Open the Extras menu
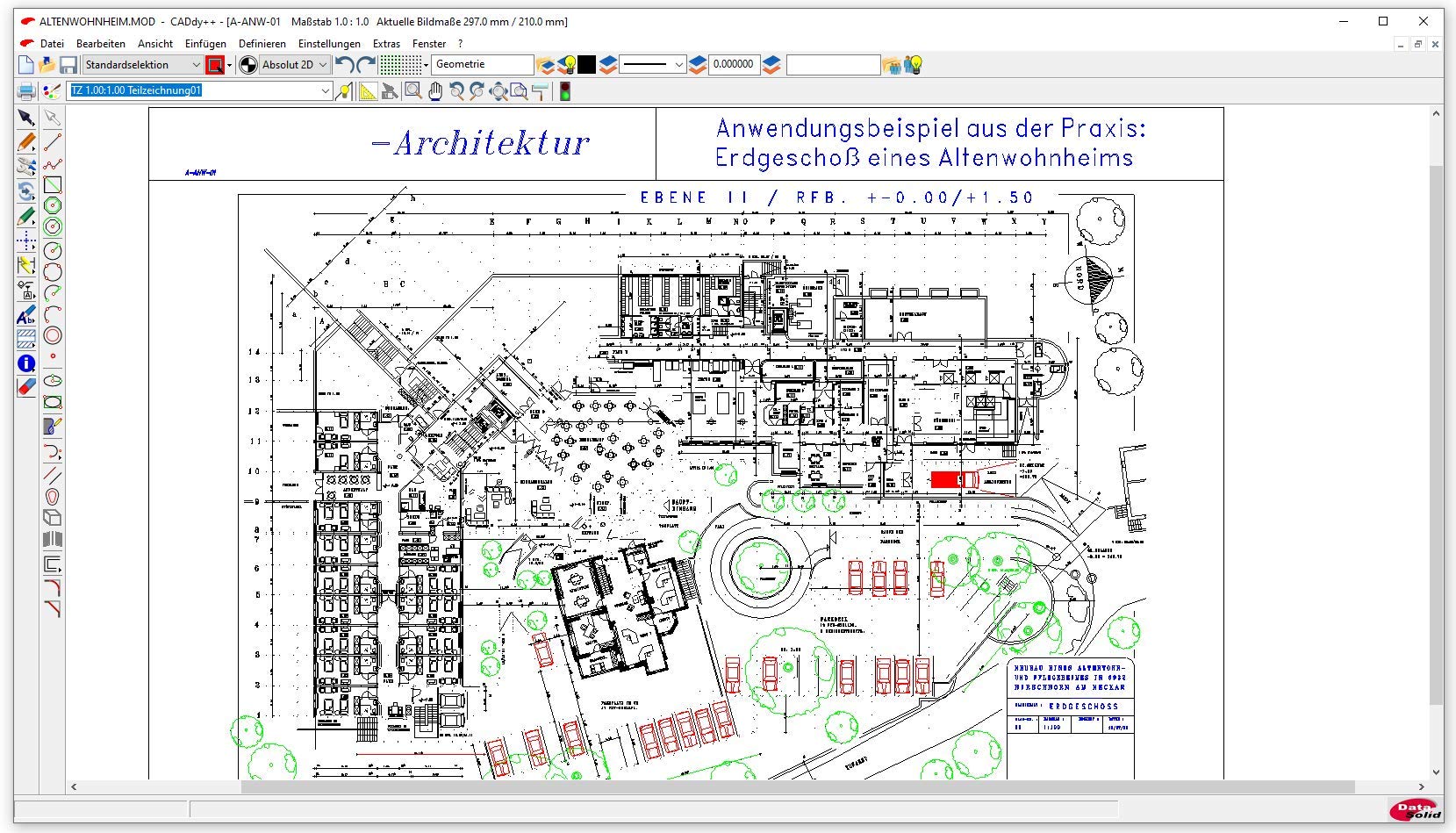 [x=386, y=43]
